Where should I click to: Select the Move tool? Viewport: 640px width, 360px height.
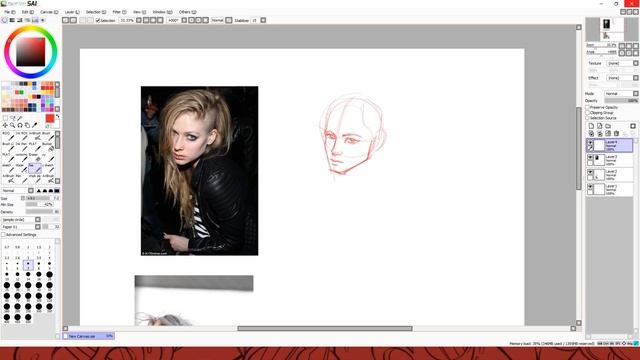coord(5,125)
